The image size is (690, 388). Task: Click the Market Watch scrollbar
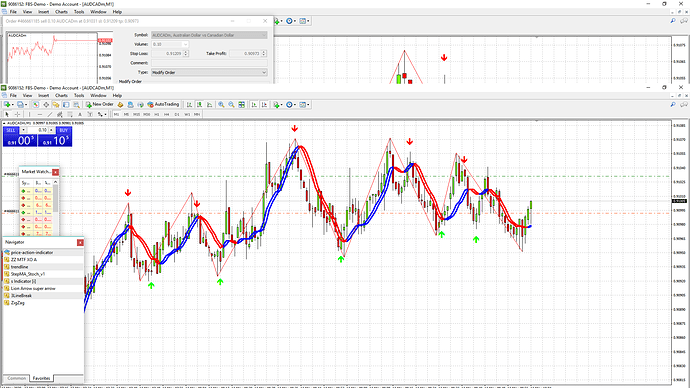click(55, 207)
